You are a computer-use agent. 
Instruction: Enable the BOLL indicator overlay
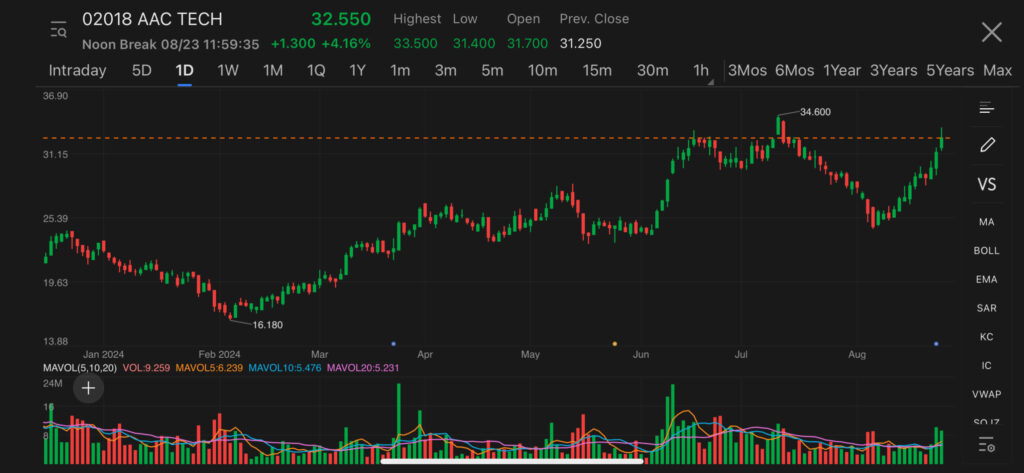coord(987,251)
